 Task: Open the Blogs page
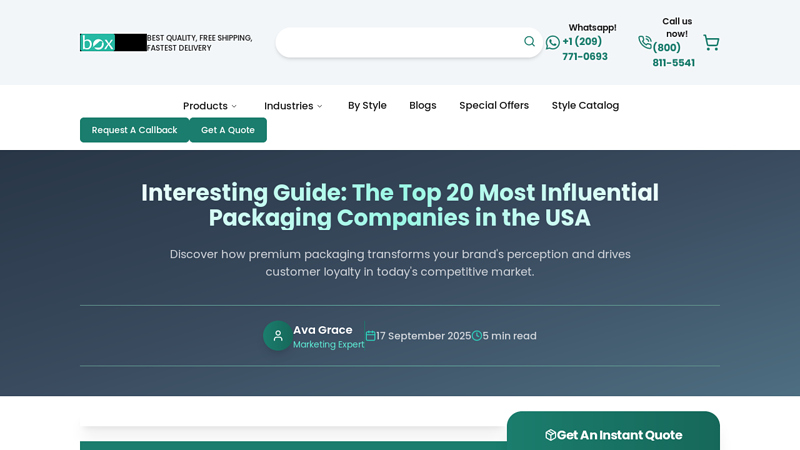tap(422, 105)
